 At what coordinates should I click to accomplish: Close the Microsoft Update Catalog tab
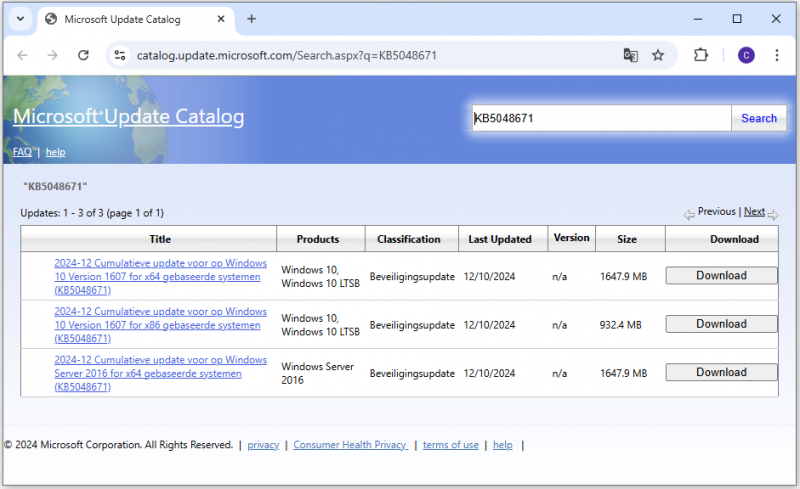point(221,19)
